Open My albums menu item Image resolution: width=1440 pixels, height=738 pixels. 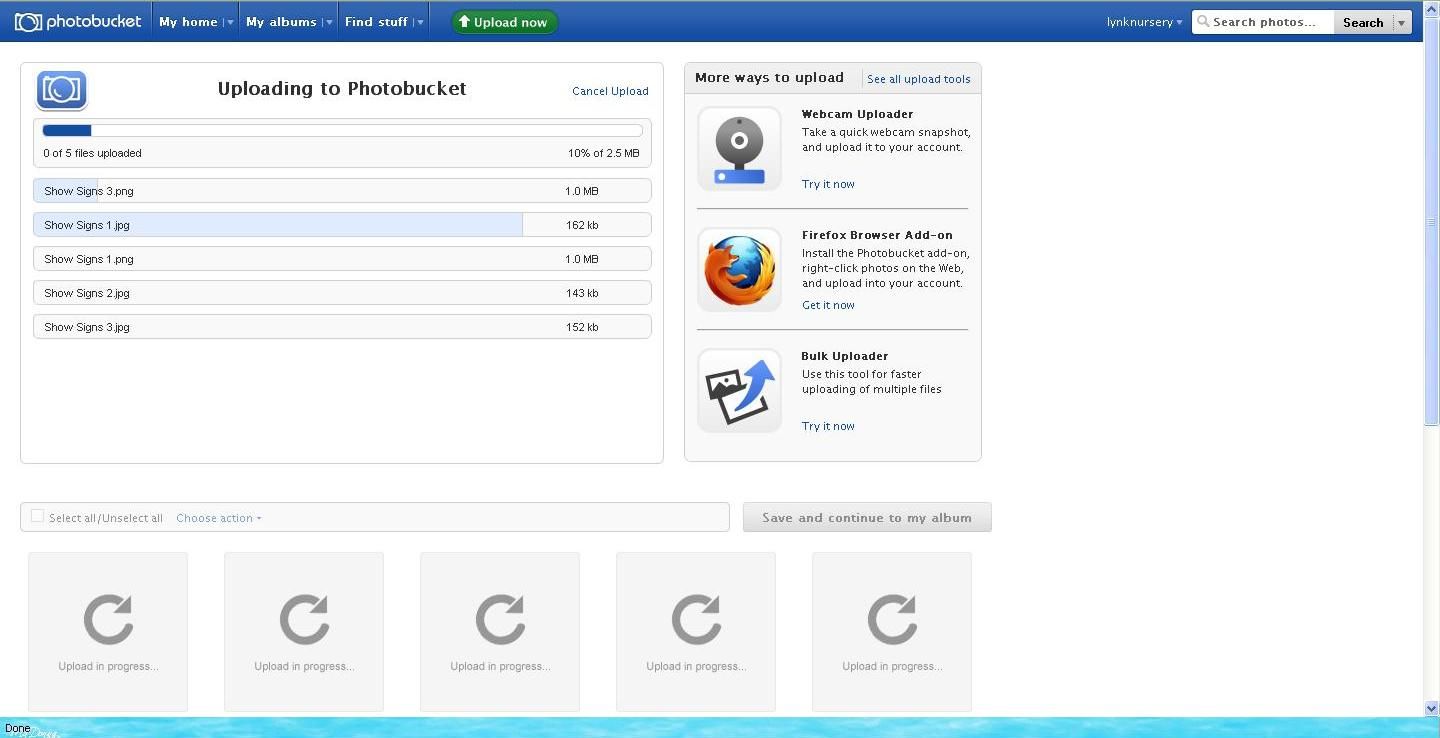[281, 22]
